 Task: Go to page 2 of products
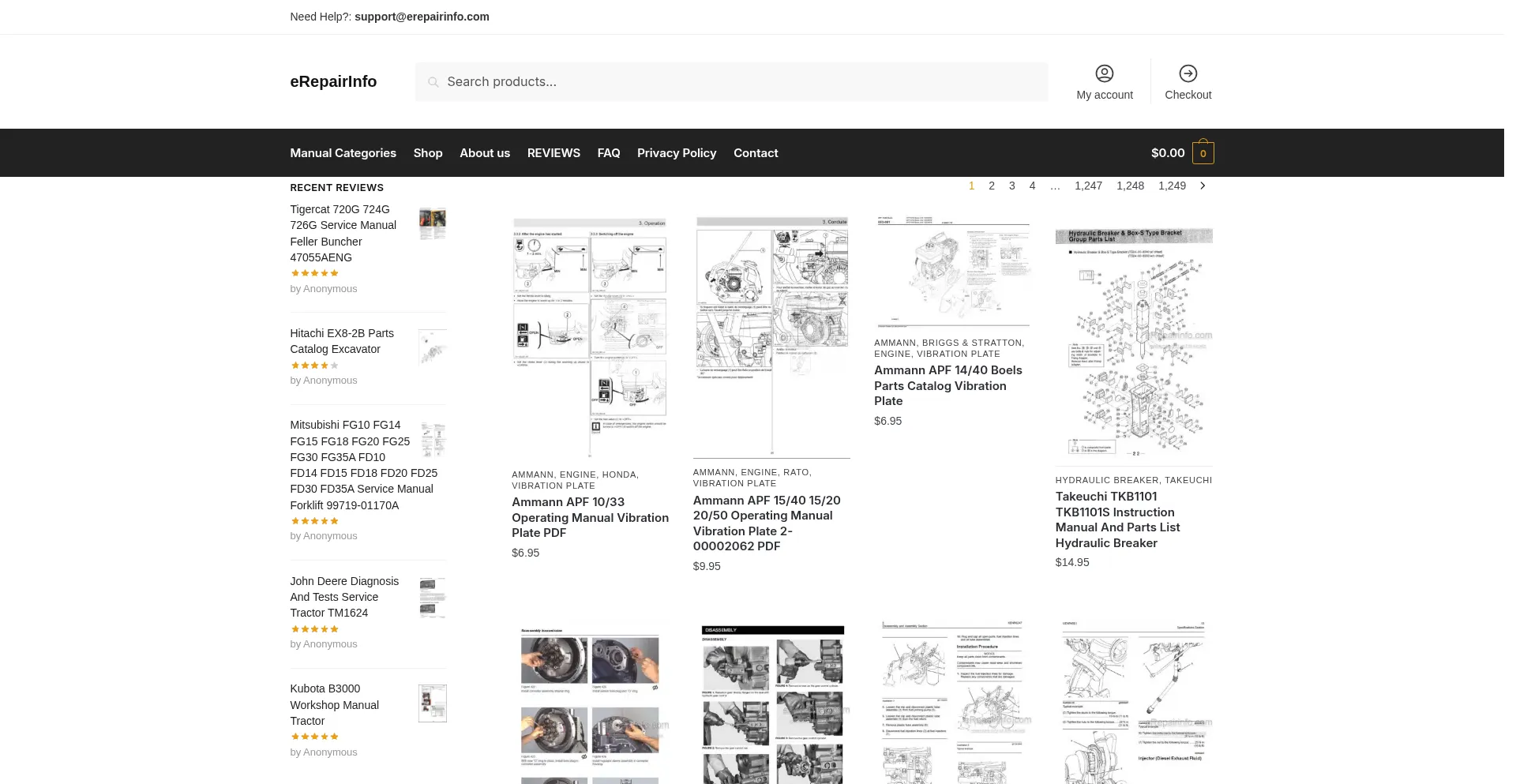tap(992, 186)
